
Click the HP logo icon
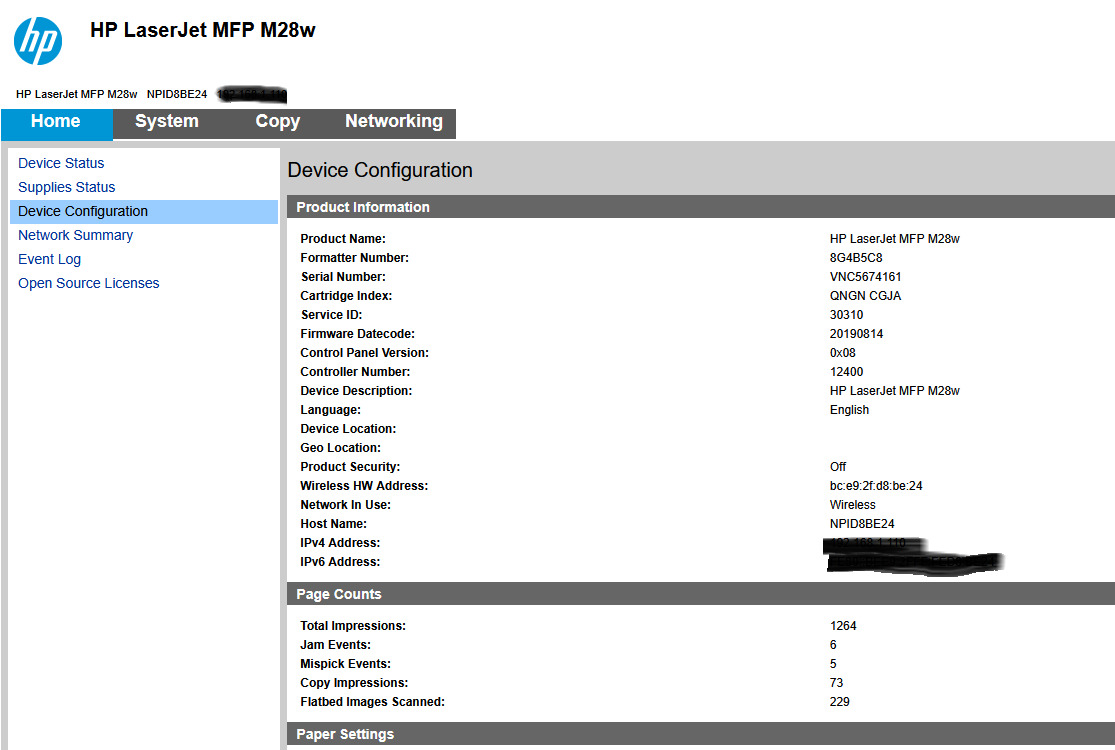click(38, 41)
